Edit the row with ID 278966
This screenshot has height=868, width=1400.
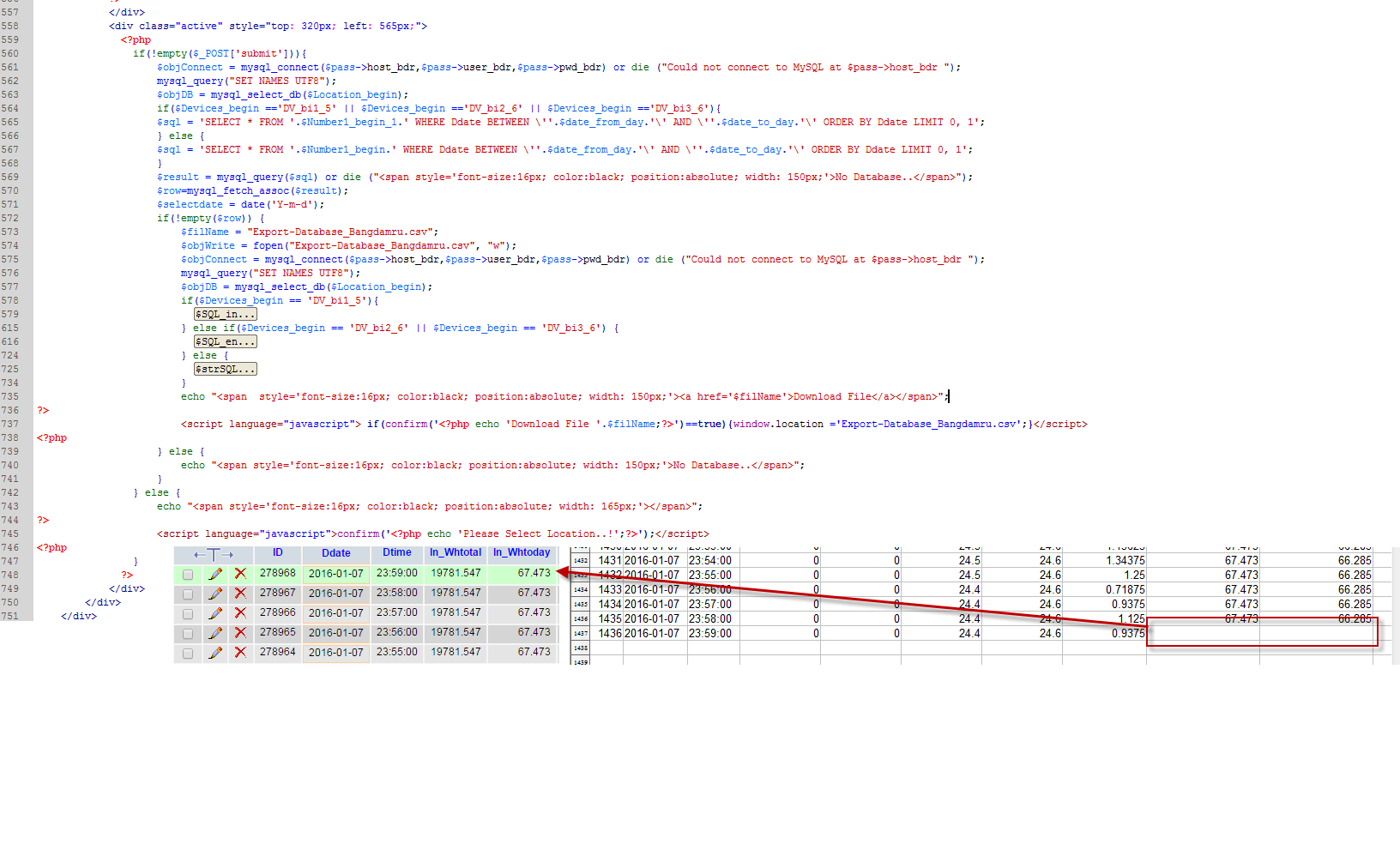pyautogui.click(x=215, y=613)
